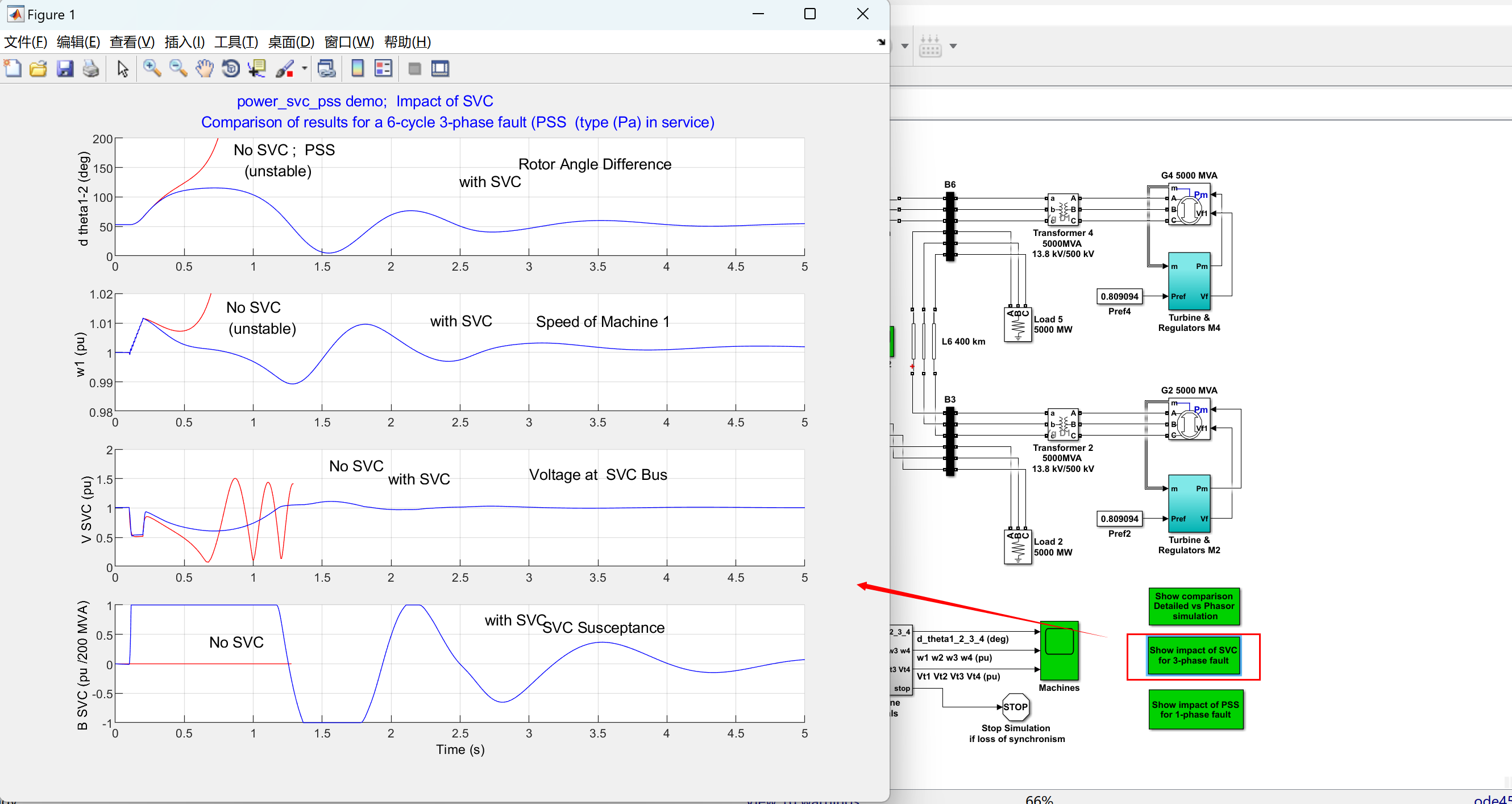Open the 文件(F) menu
The image size is (1512, 804).
coord(25,42)
